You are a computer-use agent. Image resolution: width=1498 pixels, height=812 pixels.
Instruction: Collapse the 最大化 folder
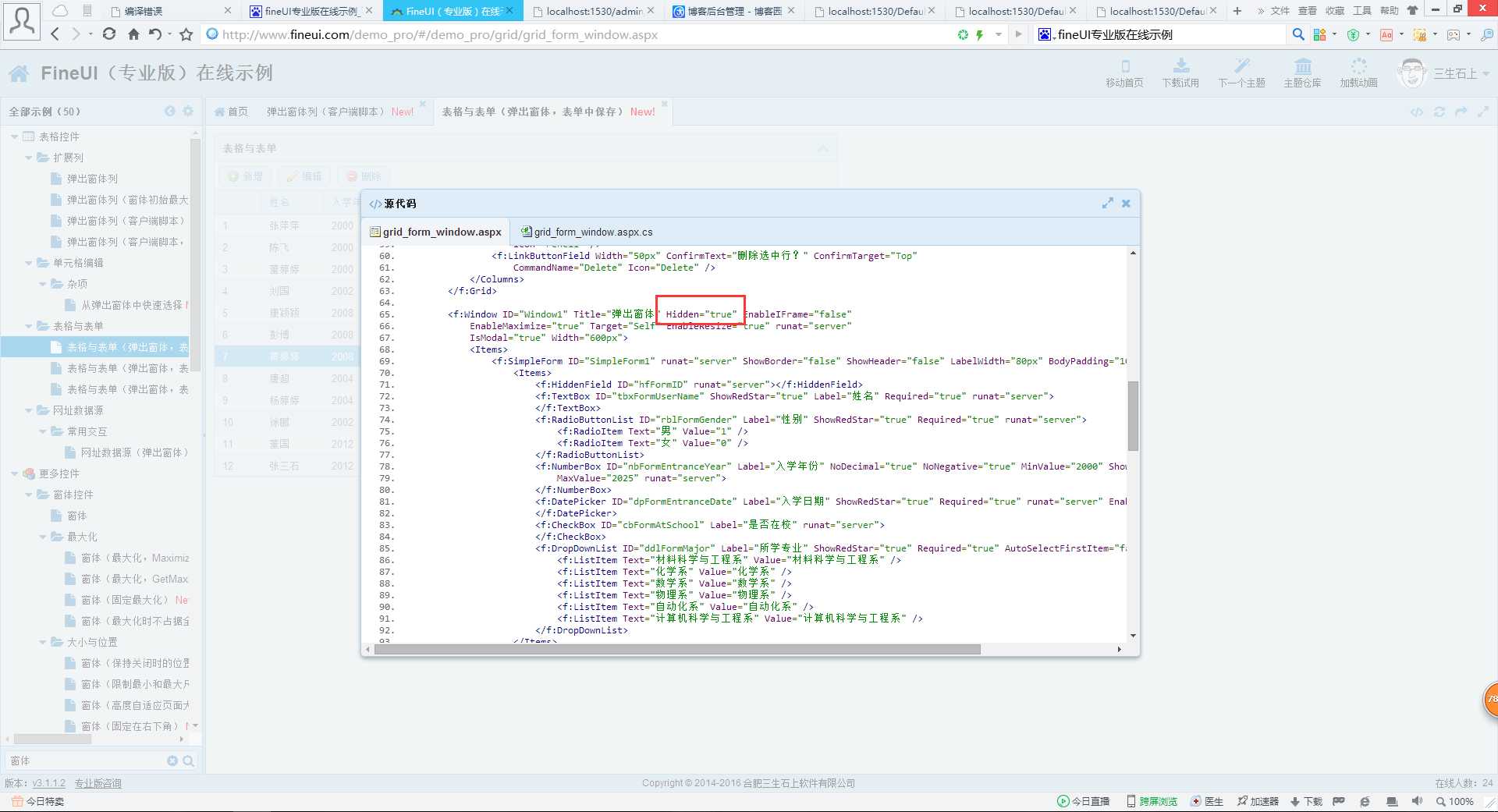coord(43,537)
